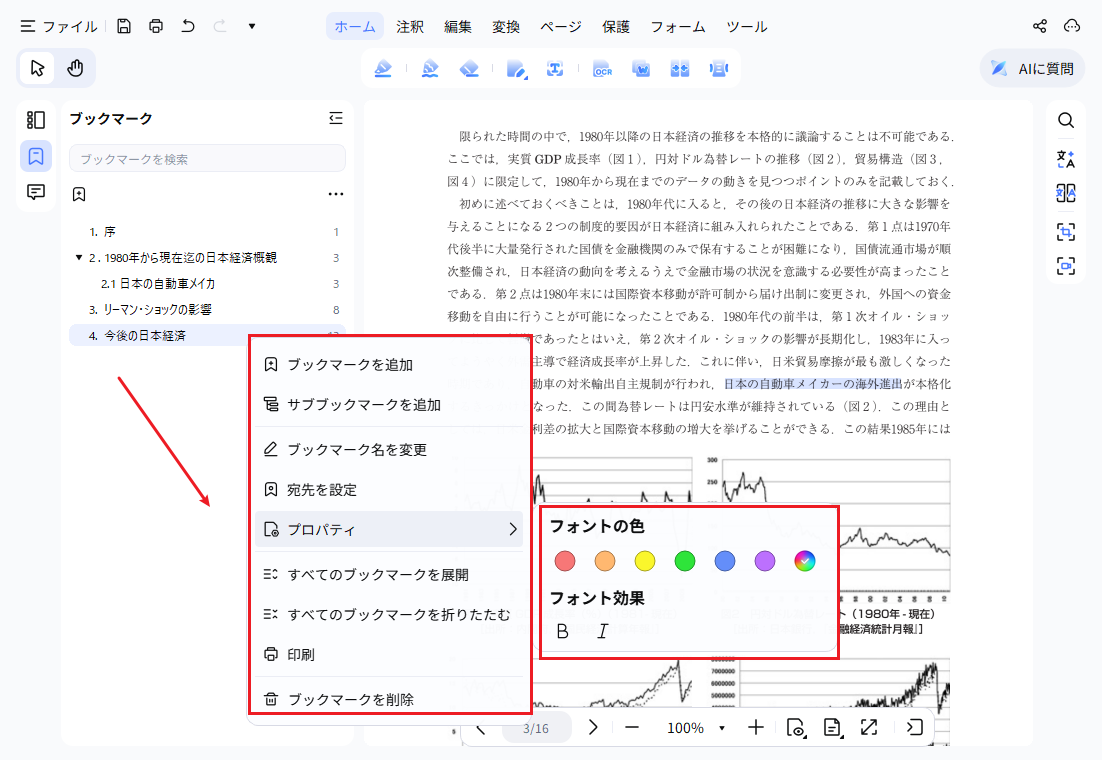Image resolution: width=1102 pixels, height=760 pixels.
Task: Click the ブックマークを検索 field
Action: [x=207, y=159]
